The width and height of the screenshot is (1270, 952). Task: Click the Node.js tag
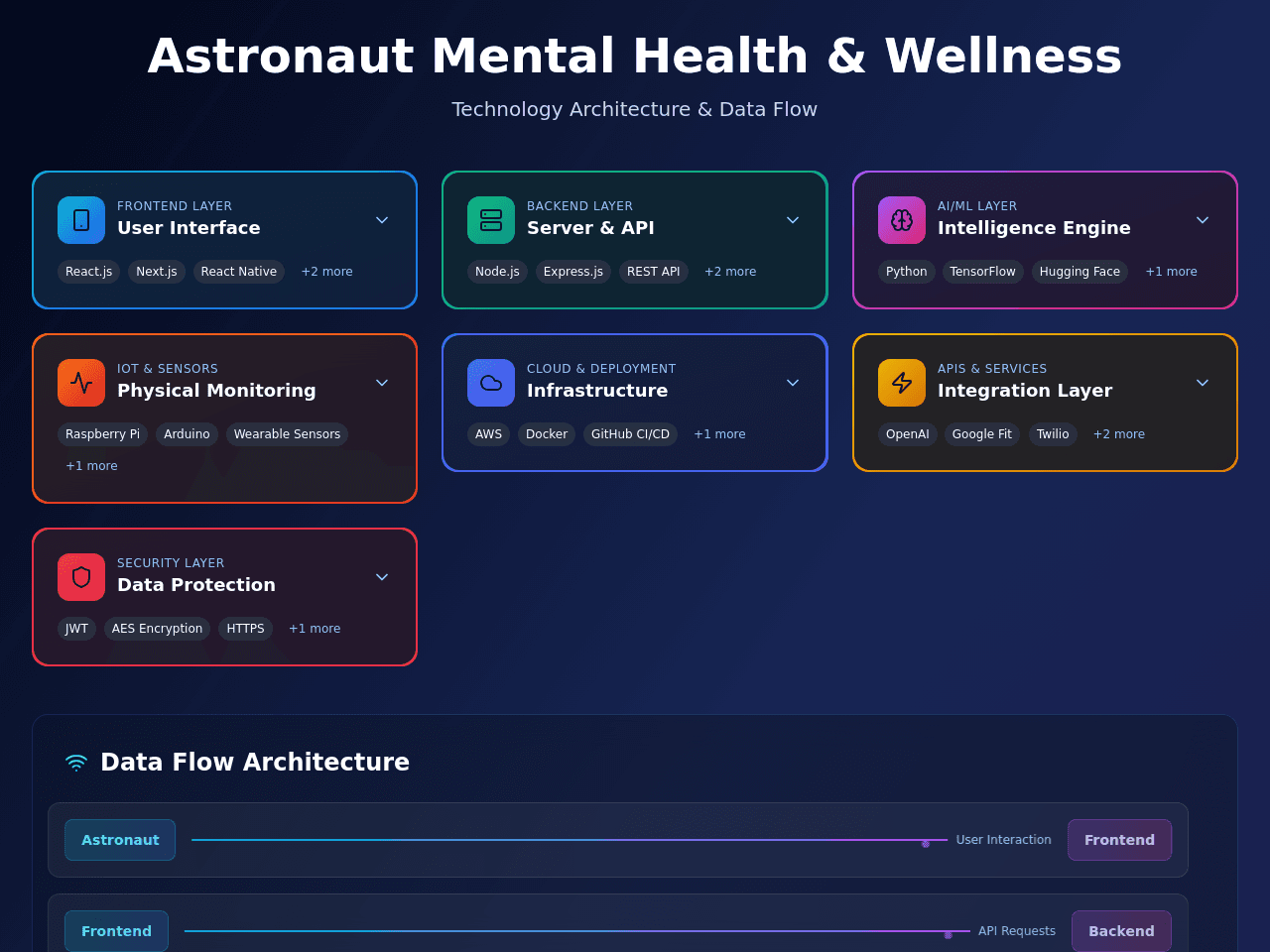(497, 272)
